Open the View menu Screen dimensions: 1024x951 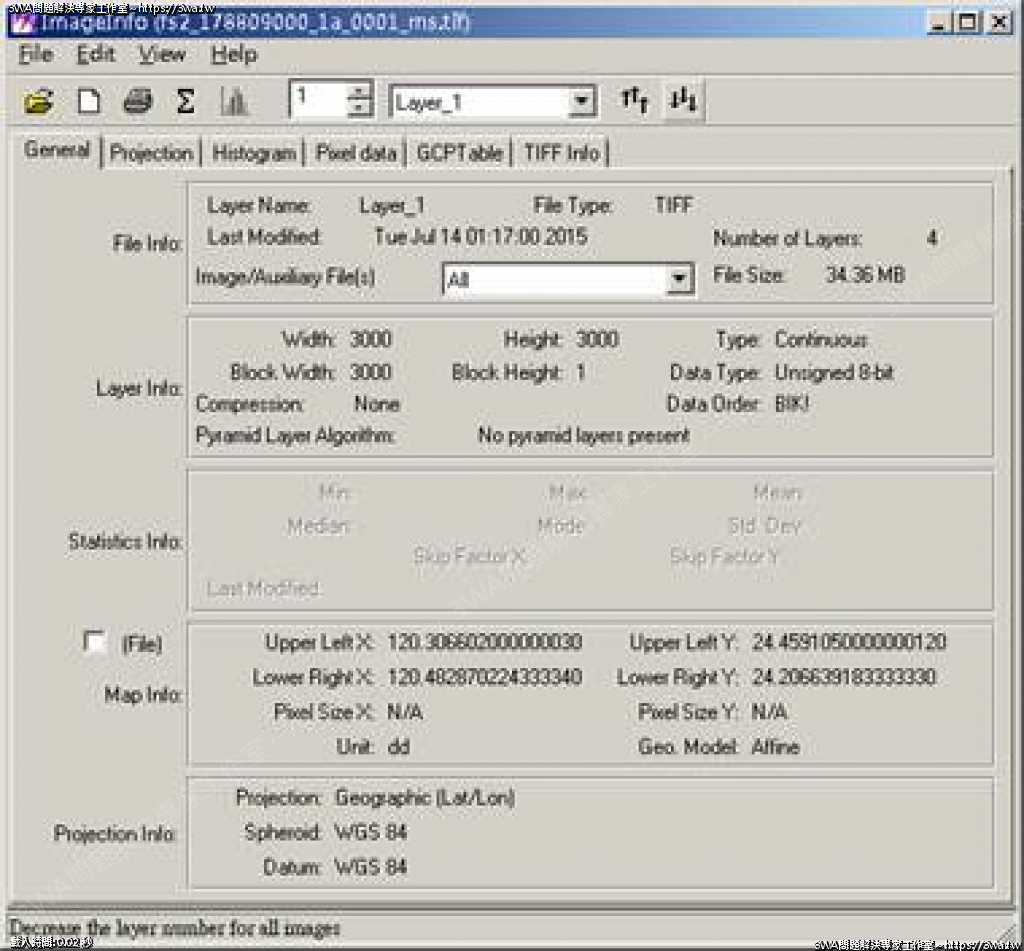tap(162, 55)
